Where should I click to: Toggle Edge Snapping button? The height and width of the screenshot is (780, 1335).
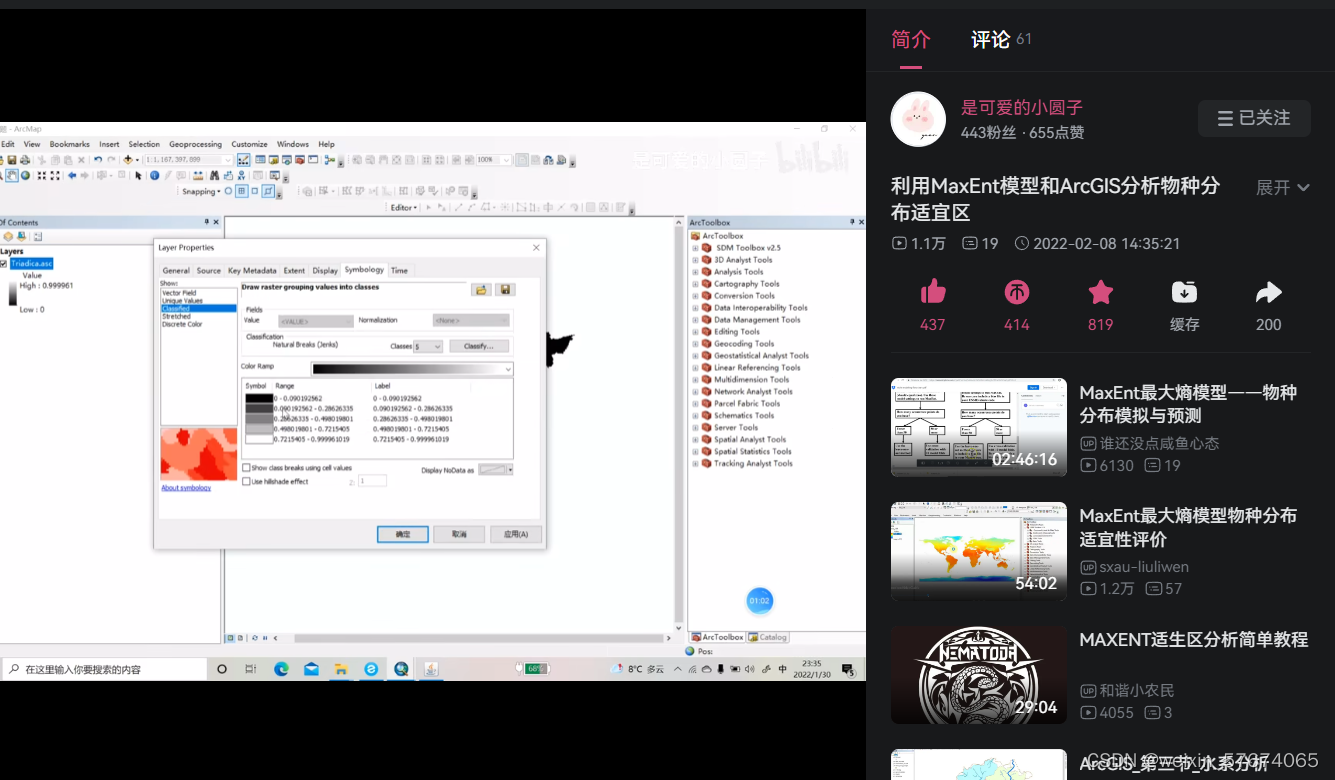tap(268, 191)
